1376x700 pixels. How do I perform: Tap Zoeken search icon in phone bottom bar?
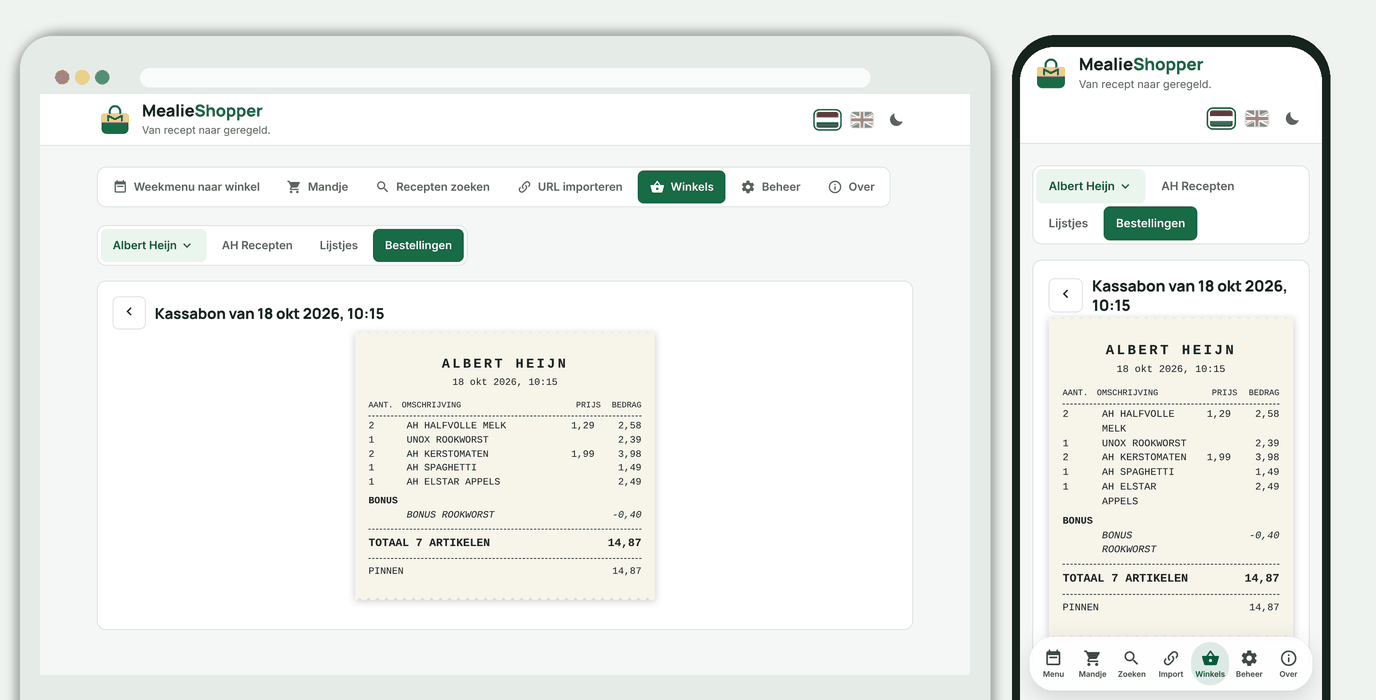(1131, 663)
